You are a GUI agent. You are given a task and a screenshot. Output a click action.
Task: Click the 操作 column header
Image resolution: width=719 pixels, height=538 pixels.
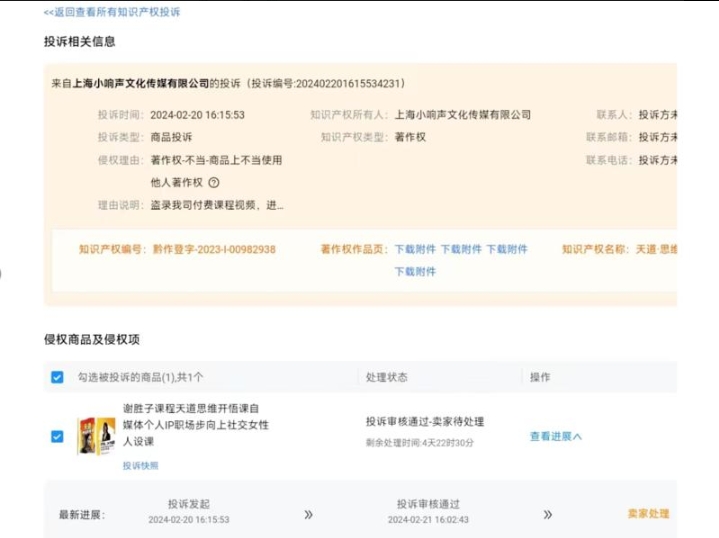point(540,377)
